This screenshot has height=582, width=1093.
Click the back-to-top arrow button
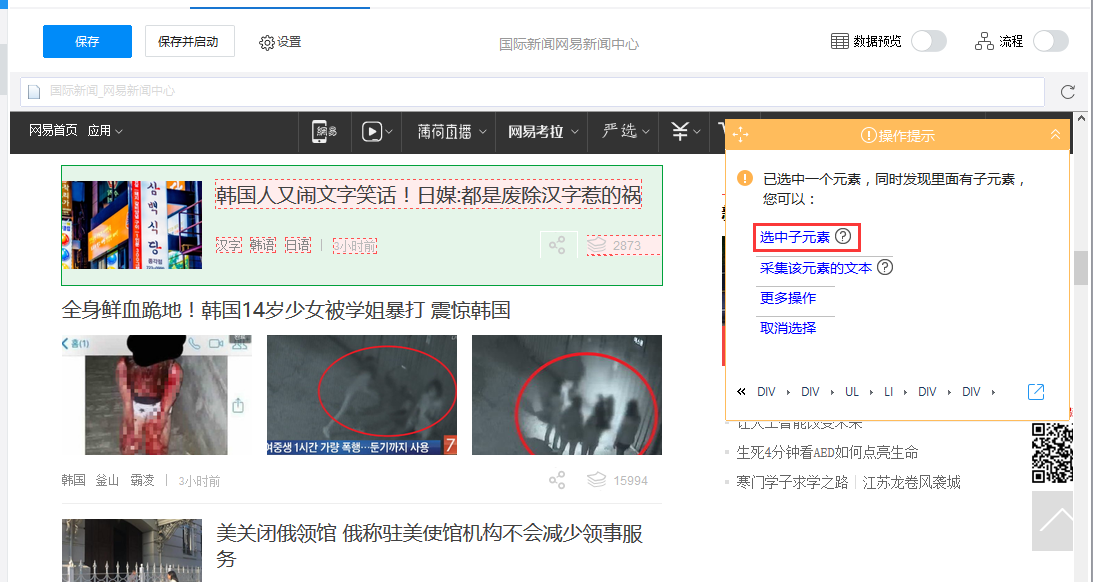[1053, 521]
